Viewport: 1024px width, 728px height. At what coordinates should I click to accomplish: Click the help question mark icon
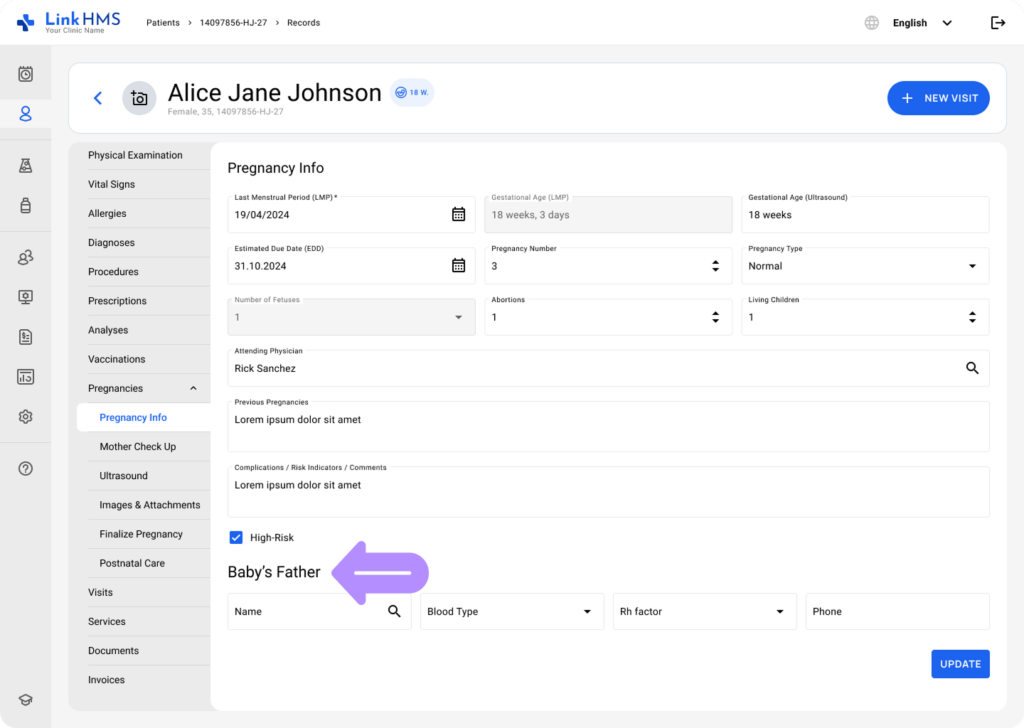(26, 469)
